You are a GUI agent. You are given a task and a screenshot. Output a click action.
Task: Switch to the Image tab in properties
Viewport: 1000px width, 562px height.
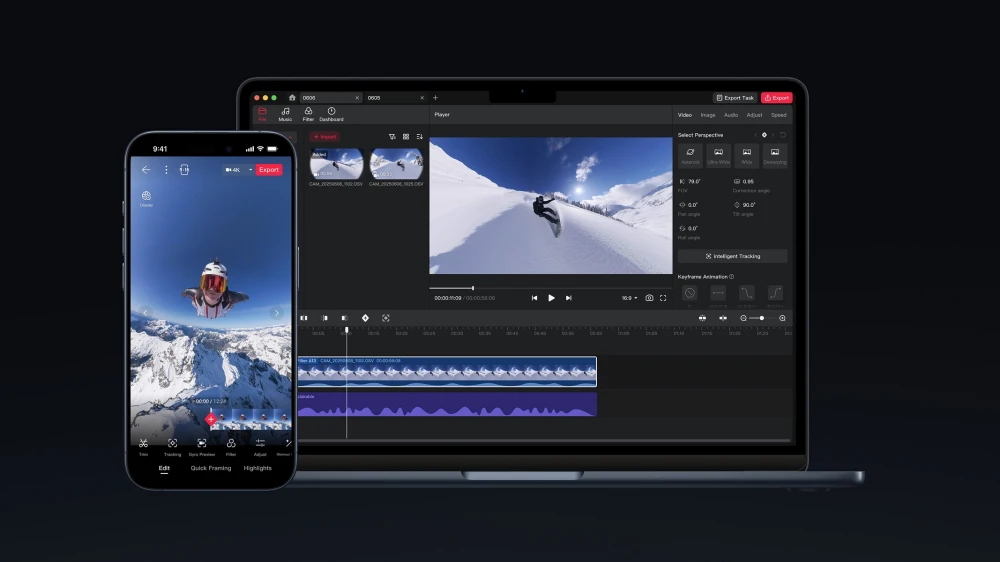708,115
